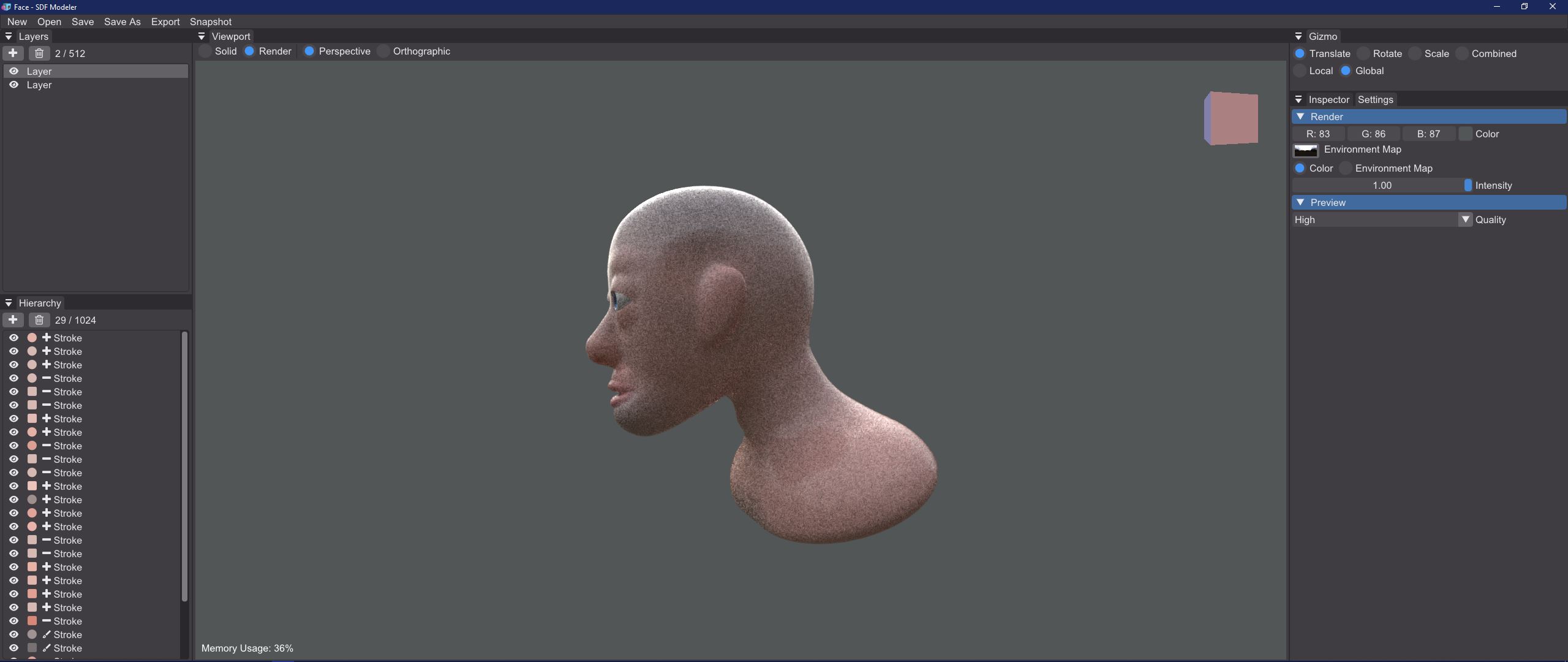Select the brush Stroke with square gray swatch
Viewport: 1568px width, 662px height.
pyautogui.click(x=67, y=648)
